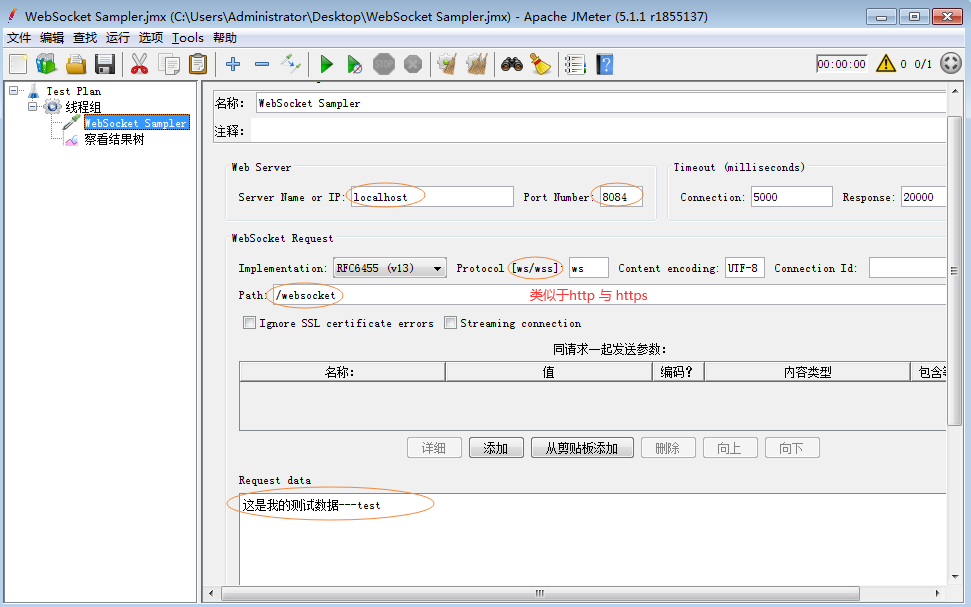Open Help with question mark icon
This screenshot has width=971, height=607.
tap(604, 64)
